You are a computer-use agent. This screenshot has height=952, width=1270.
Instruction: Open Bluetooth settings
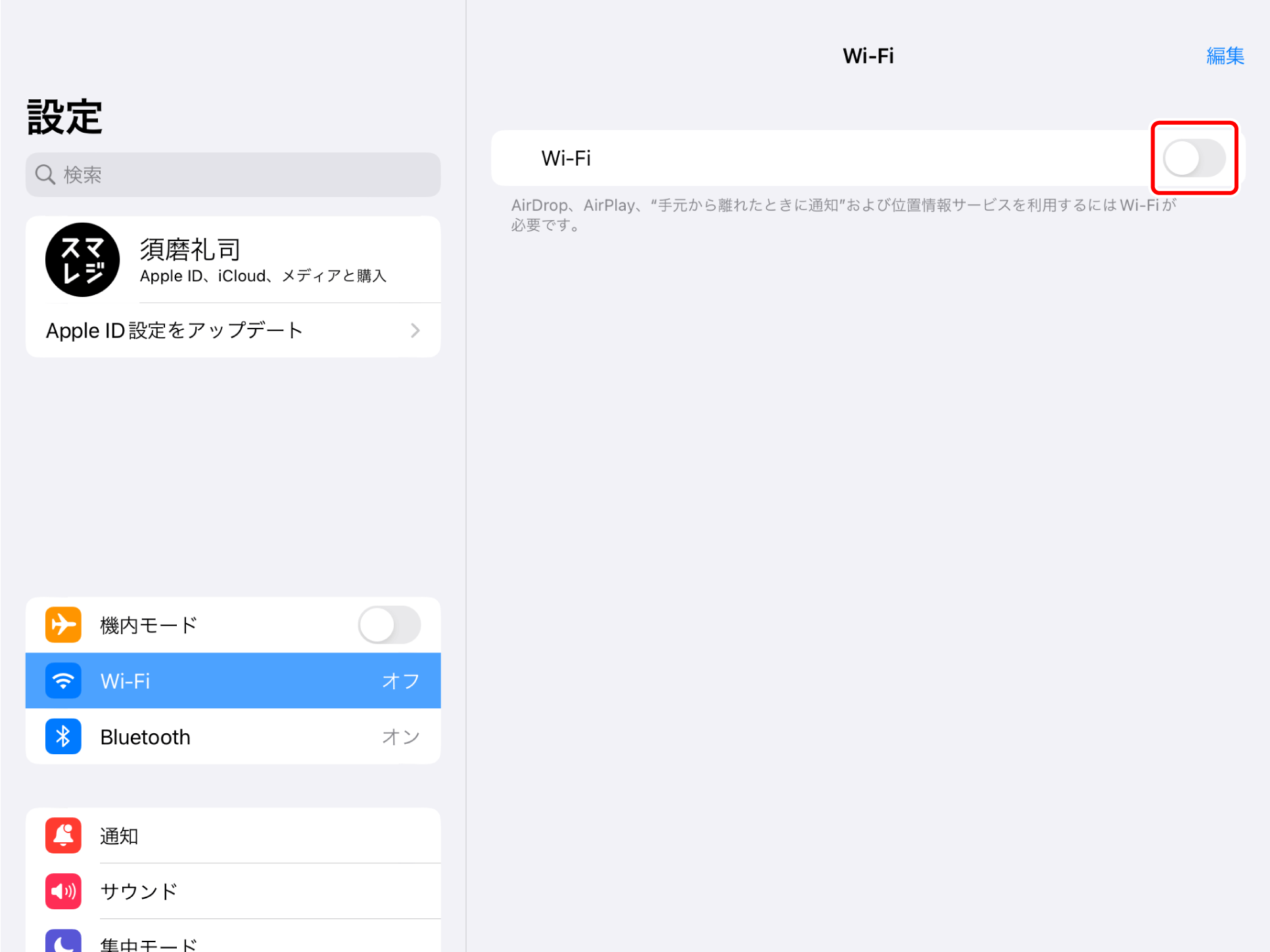point(233,737)
